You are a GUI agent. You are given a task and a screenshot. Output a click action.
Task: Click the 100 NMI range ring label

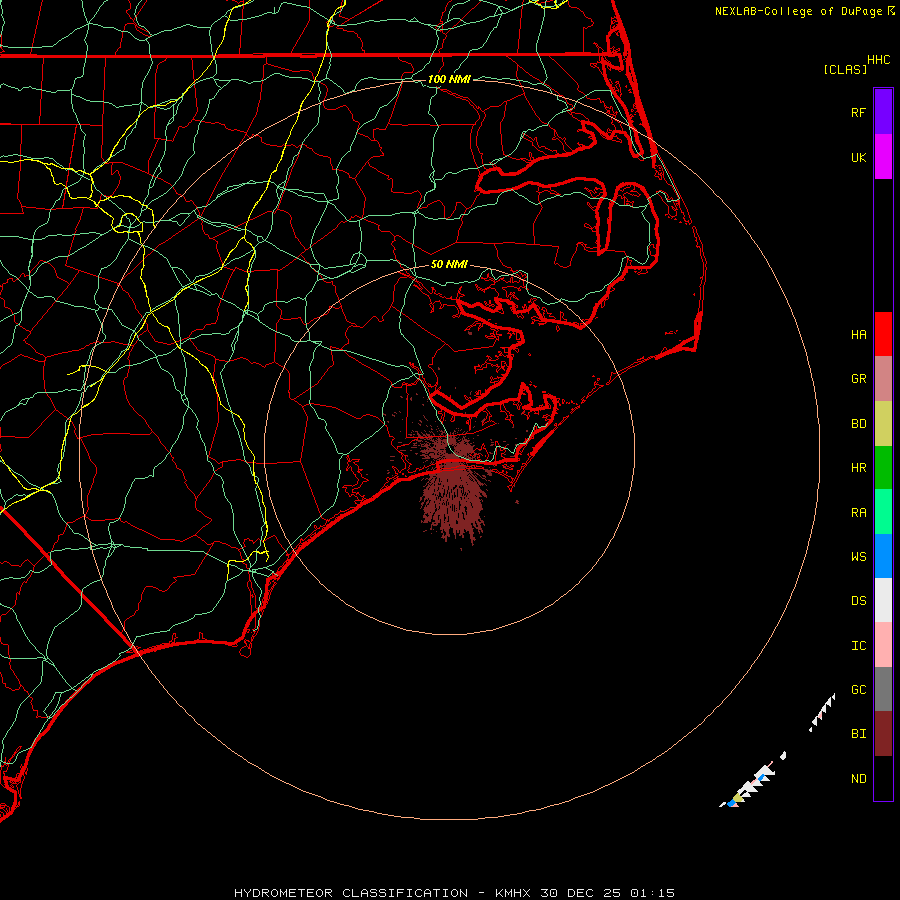point(449,79)
